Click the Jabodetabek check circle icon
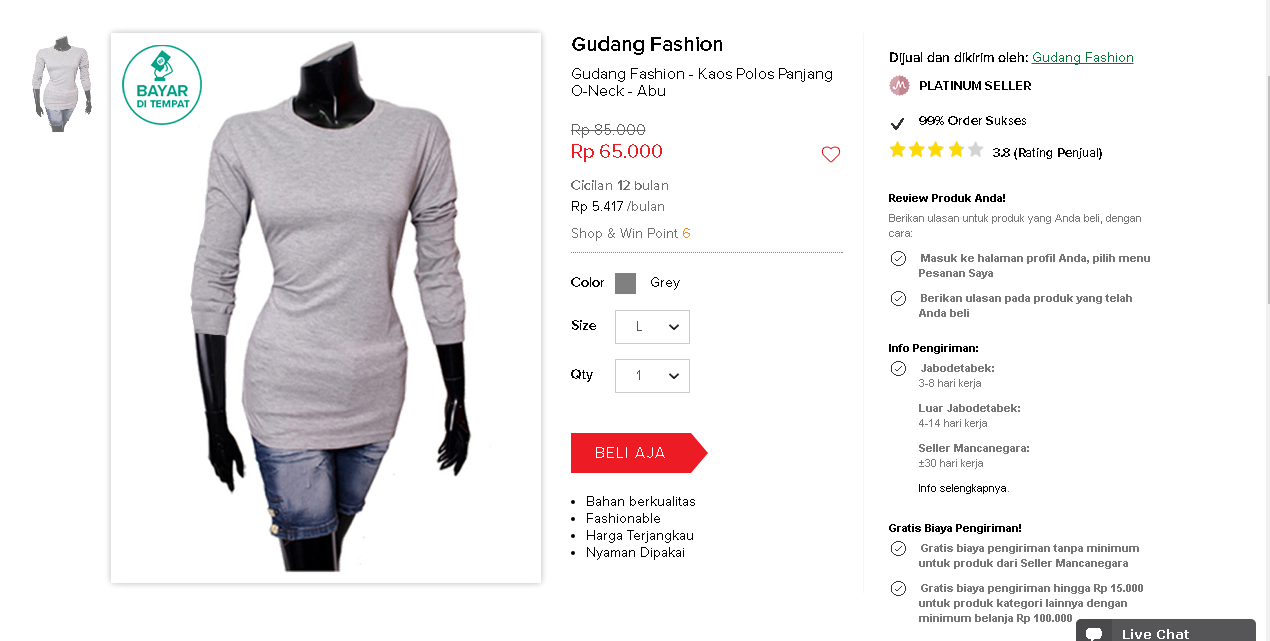 click(898, 368)
